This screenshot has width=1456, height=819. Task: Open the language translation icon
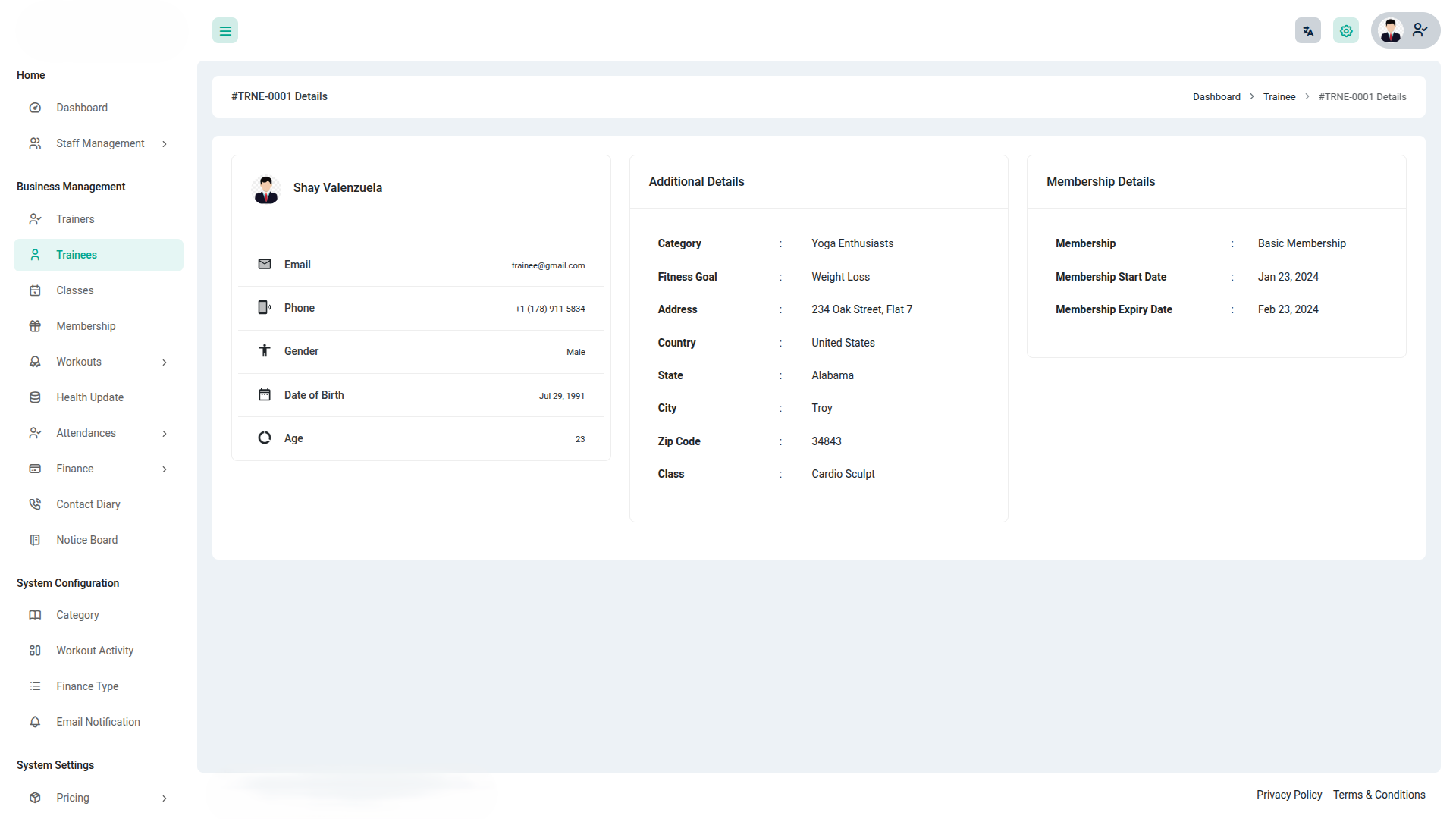click(1307, 31)
